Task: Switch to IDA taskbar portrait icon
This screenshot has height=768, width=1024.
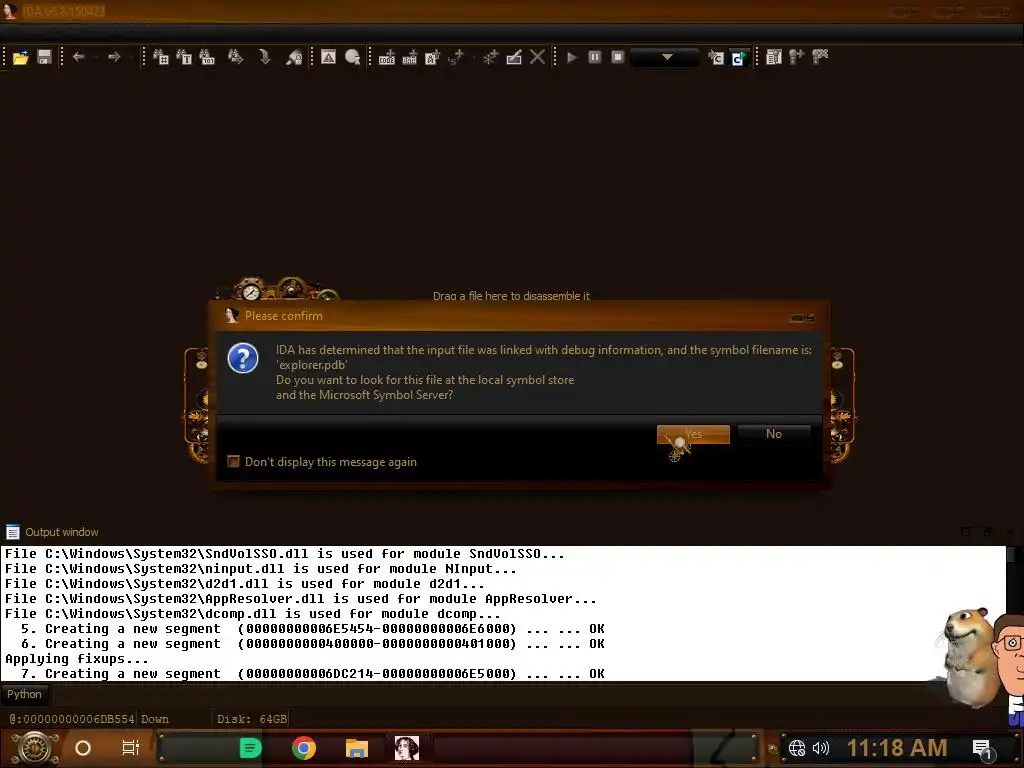Action: (406, 748)
